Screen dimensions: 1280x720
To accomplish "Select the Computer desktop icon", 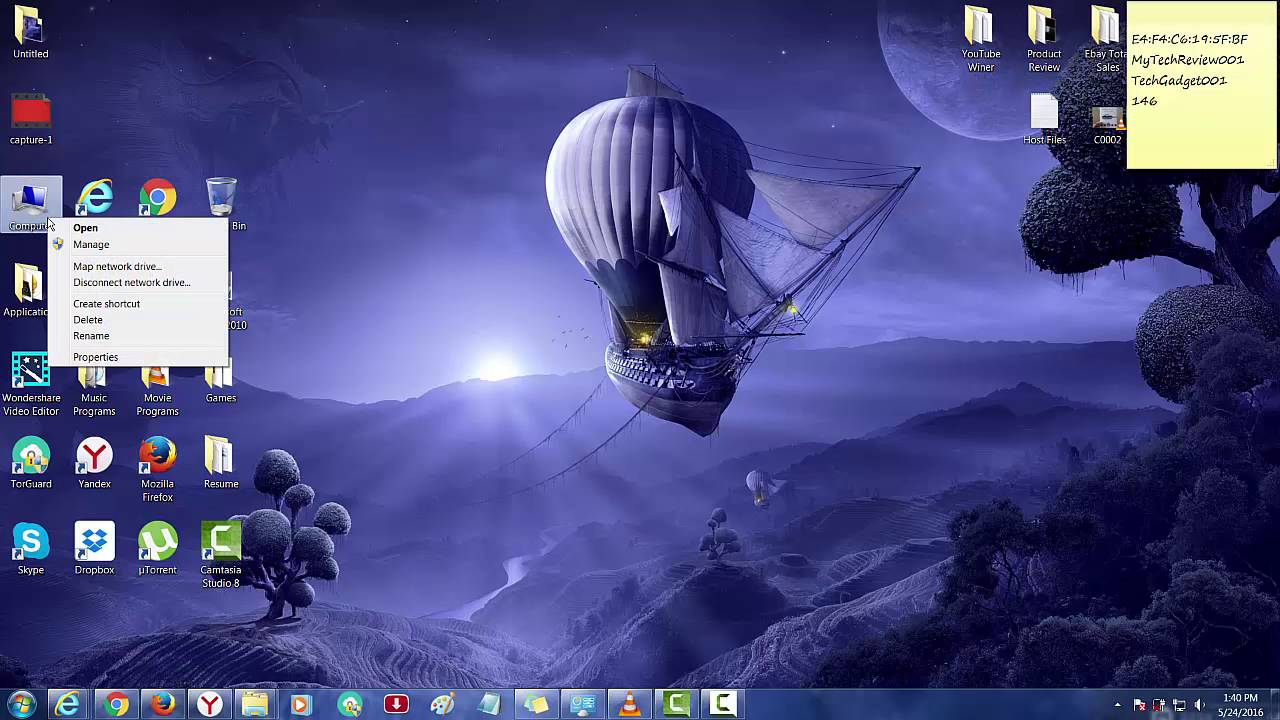I will pos(31,205).
